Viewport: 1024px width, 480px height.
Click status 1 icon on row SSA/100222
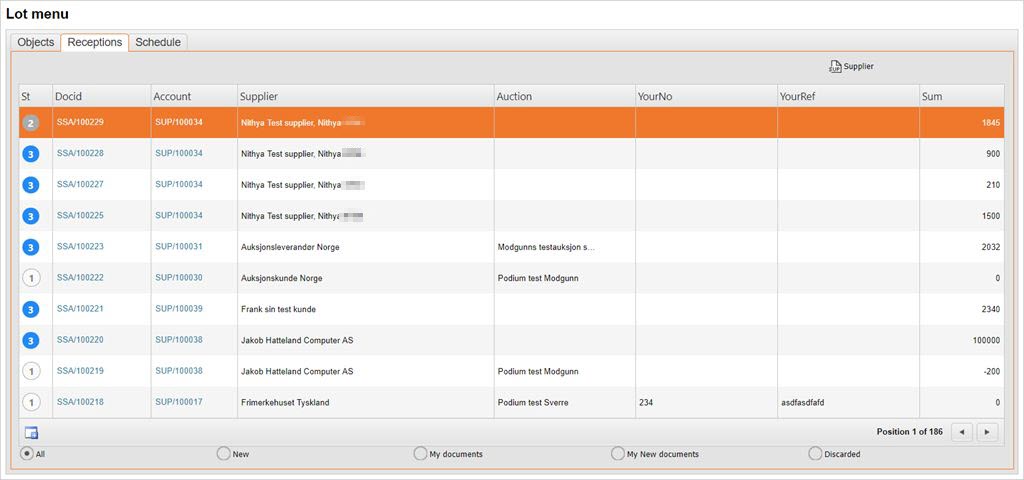(31, 278)
